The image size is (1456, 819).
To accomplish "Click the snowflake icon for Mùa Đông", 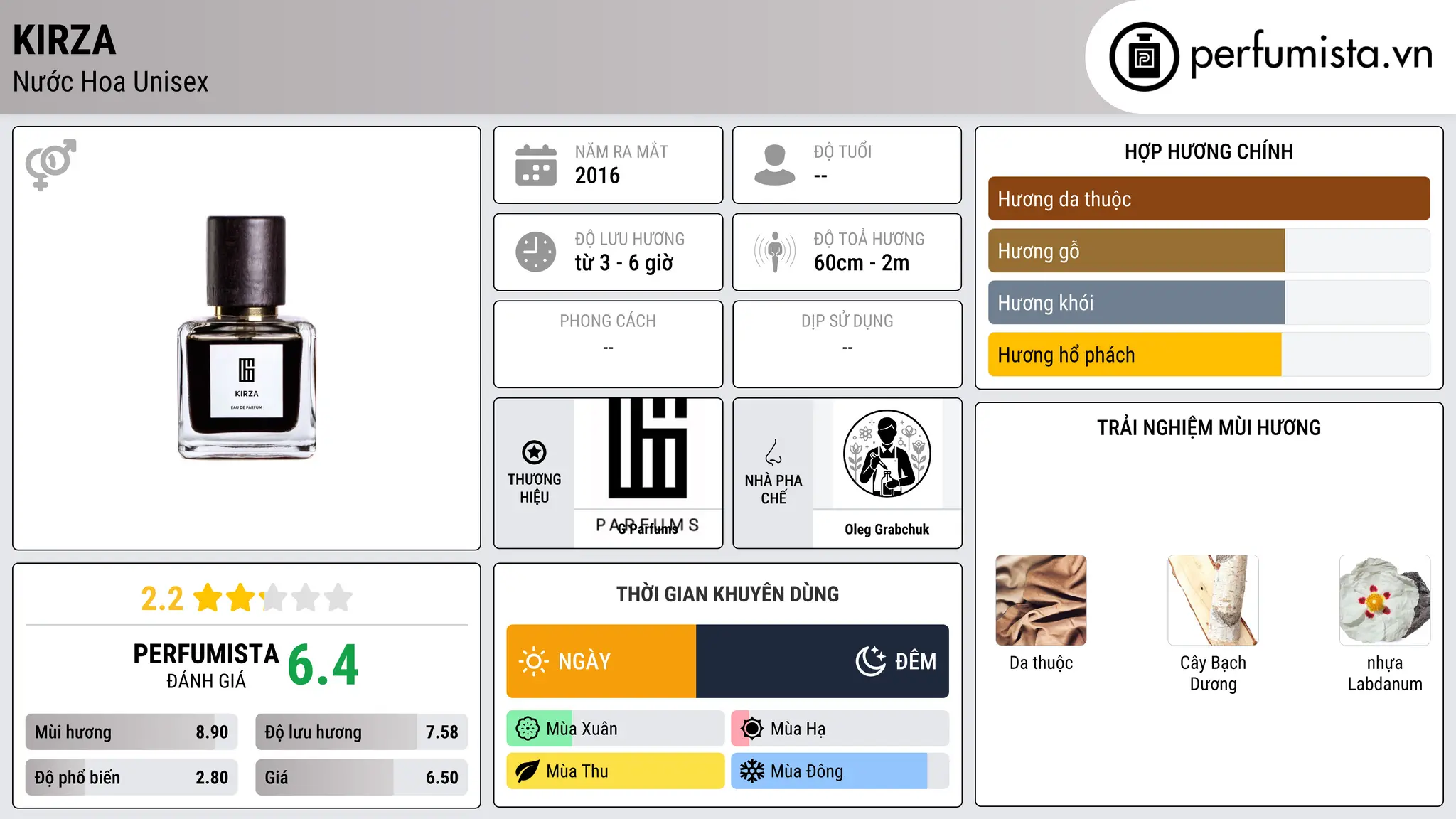I will click(752, 771).
